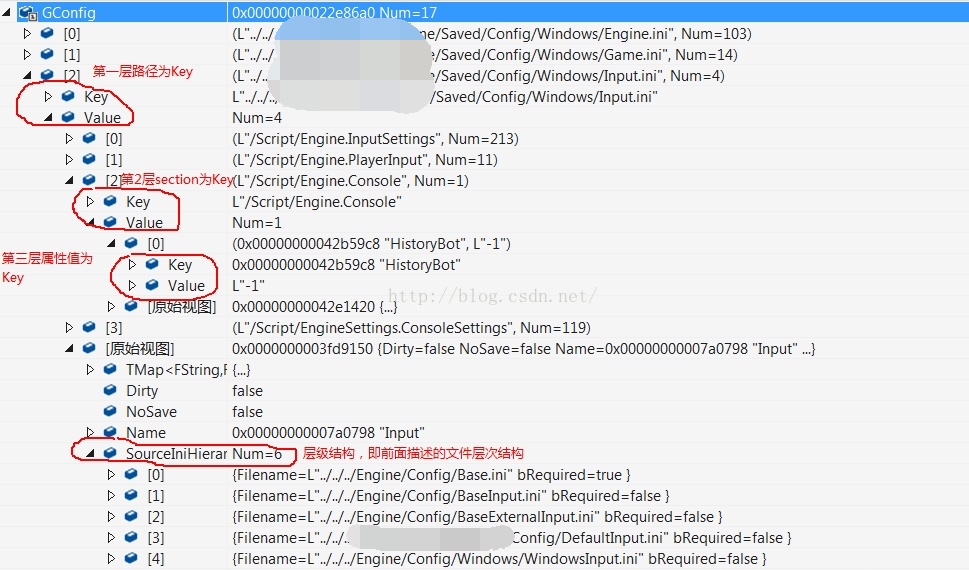969x570 pixels.
Task: Select the ConsoleSettings Num=119 value
Action: click(x=411, y=328)
